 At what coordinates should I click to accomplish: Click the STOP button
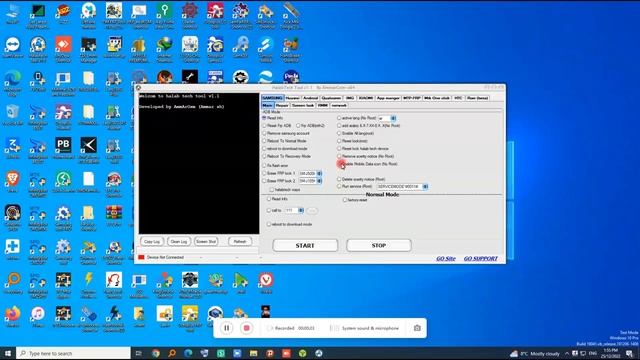(379, 246)
